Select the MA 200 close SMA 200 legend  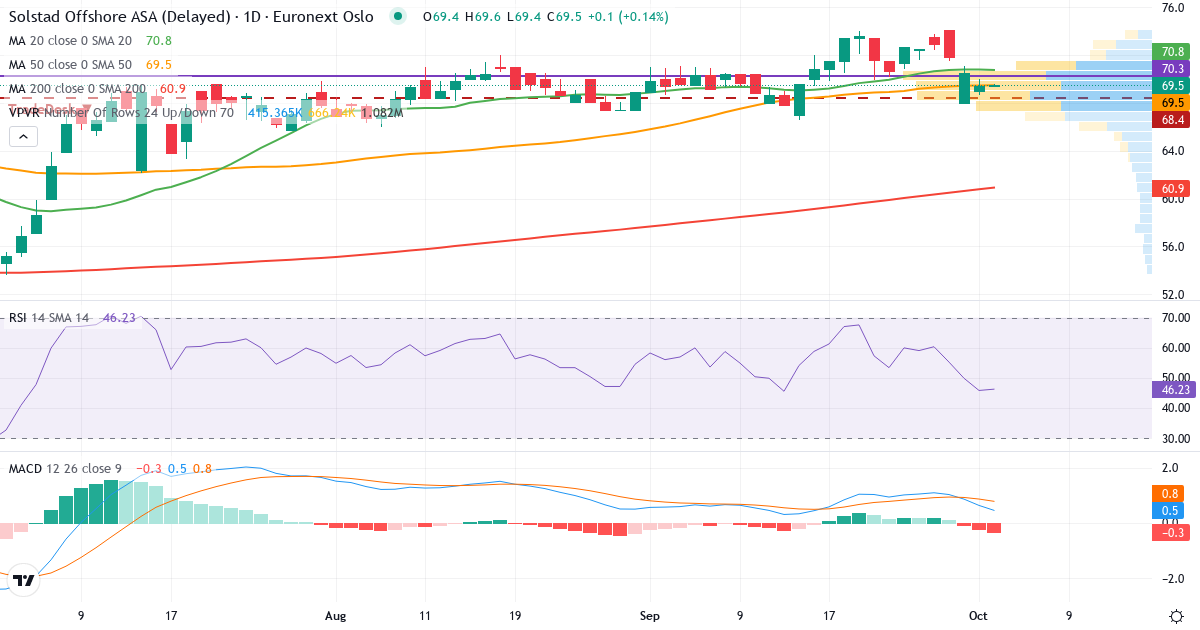tap(77, 89)
